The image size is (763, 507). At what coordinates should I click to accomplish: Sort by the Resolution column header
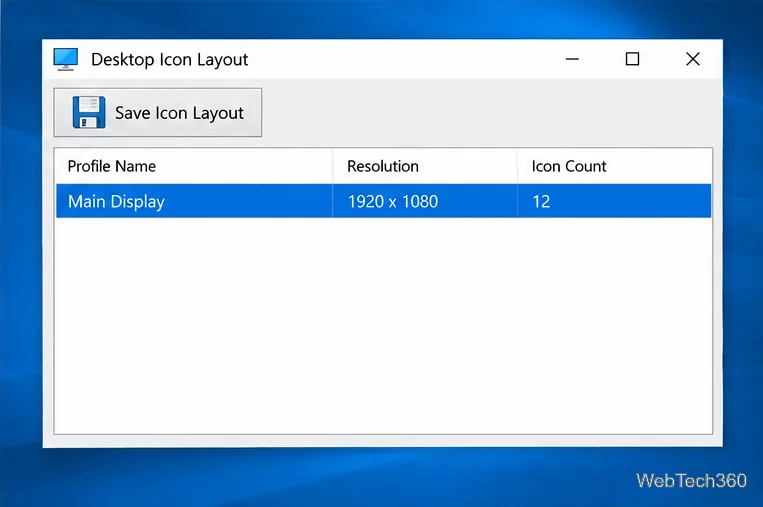pos(425,166)
